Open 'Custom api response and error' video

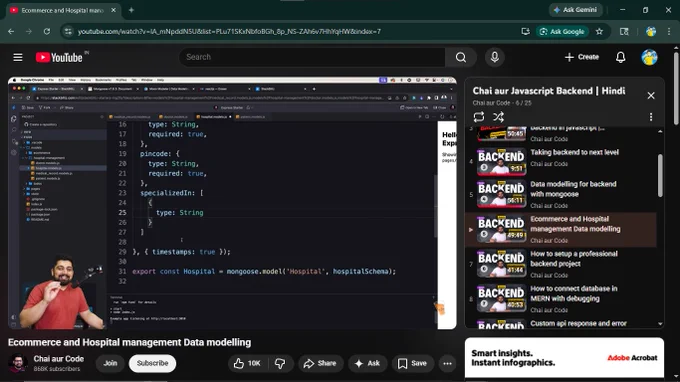(x=561, y=323)
